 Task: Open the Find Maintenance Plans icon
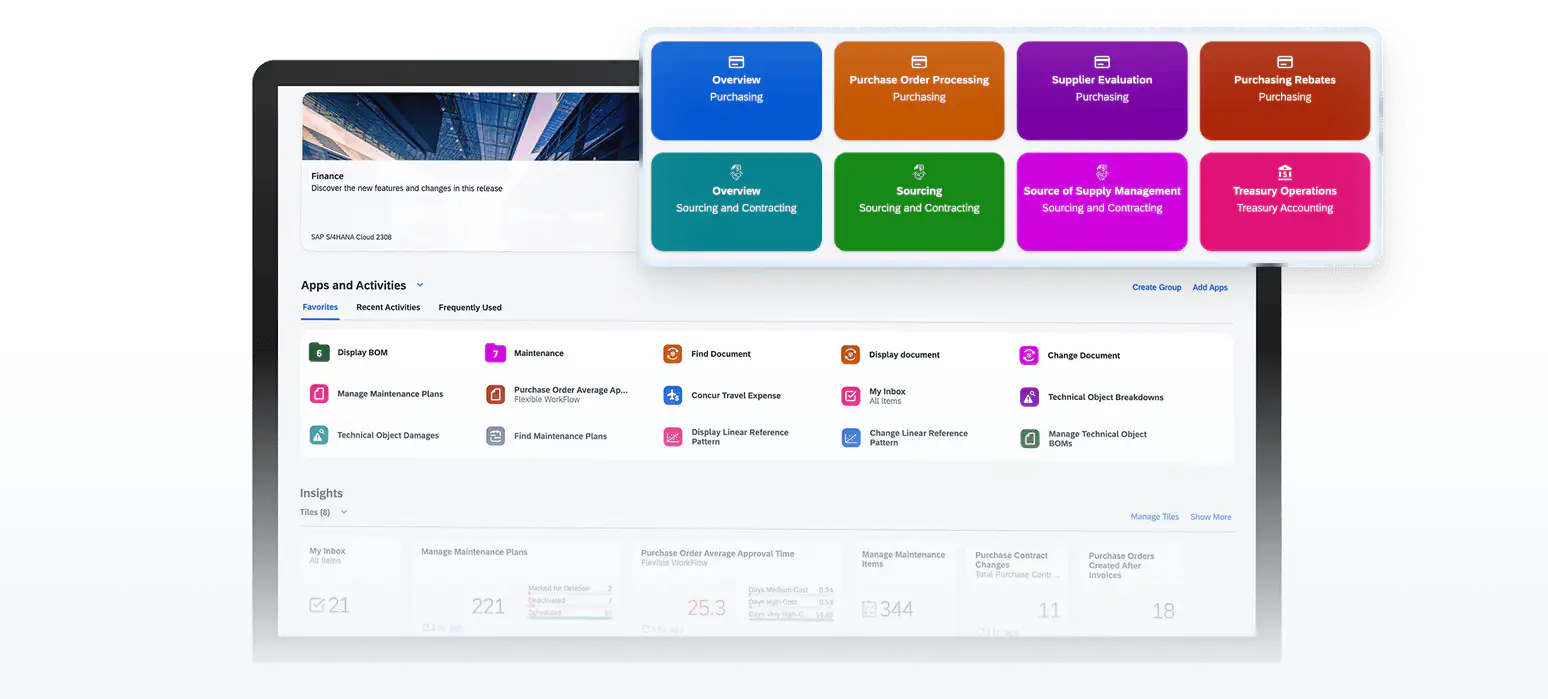495,436
